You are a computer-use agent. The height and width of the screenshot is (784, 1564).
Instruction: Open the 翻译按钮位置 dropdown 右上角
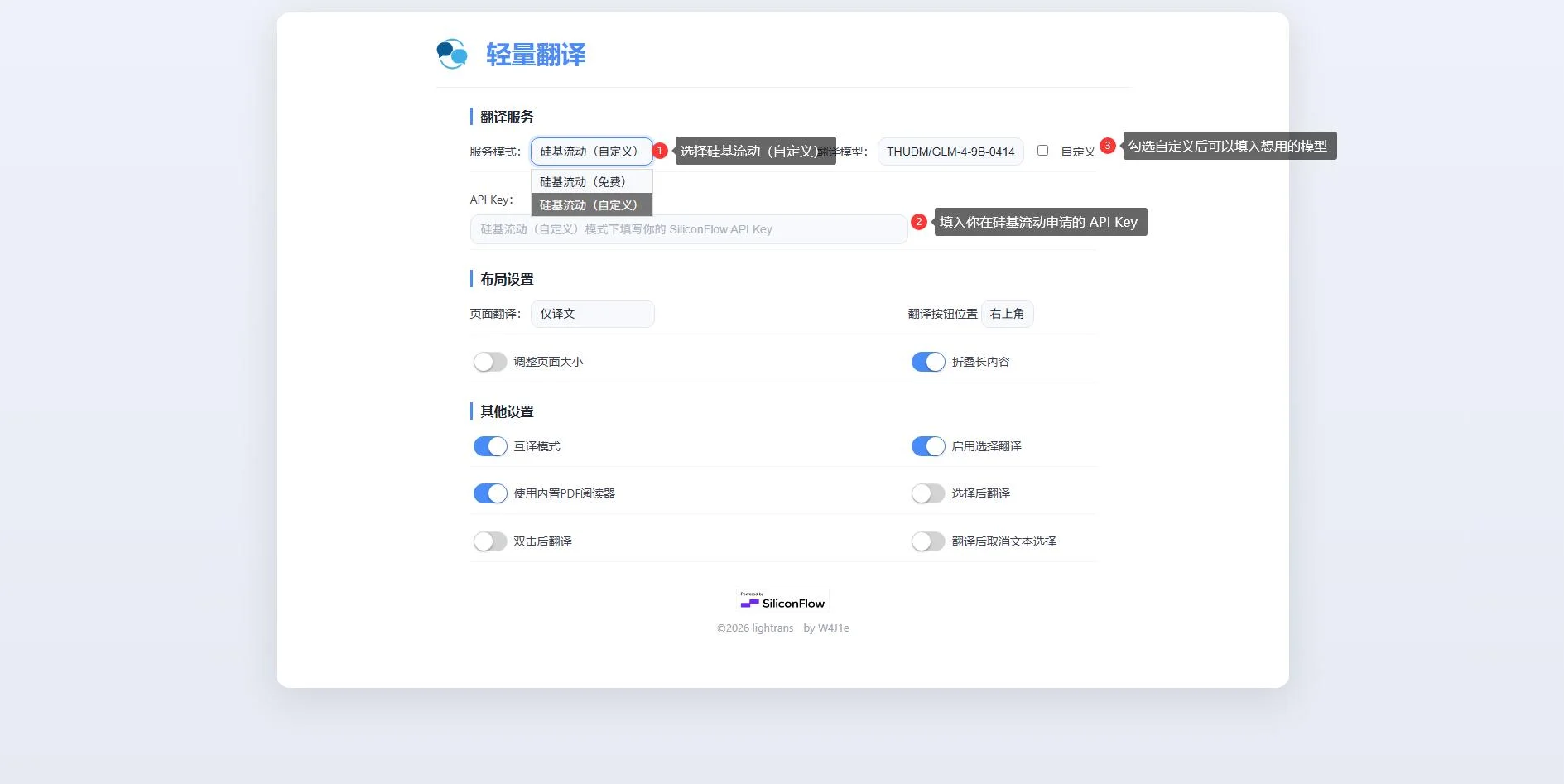(x=1007, y=314)
